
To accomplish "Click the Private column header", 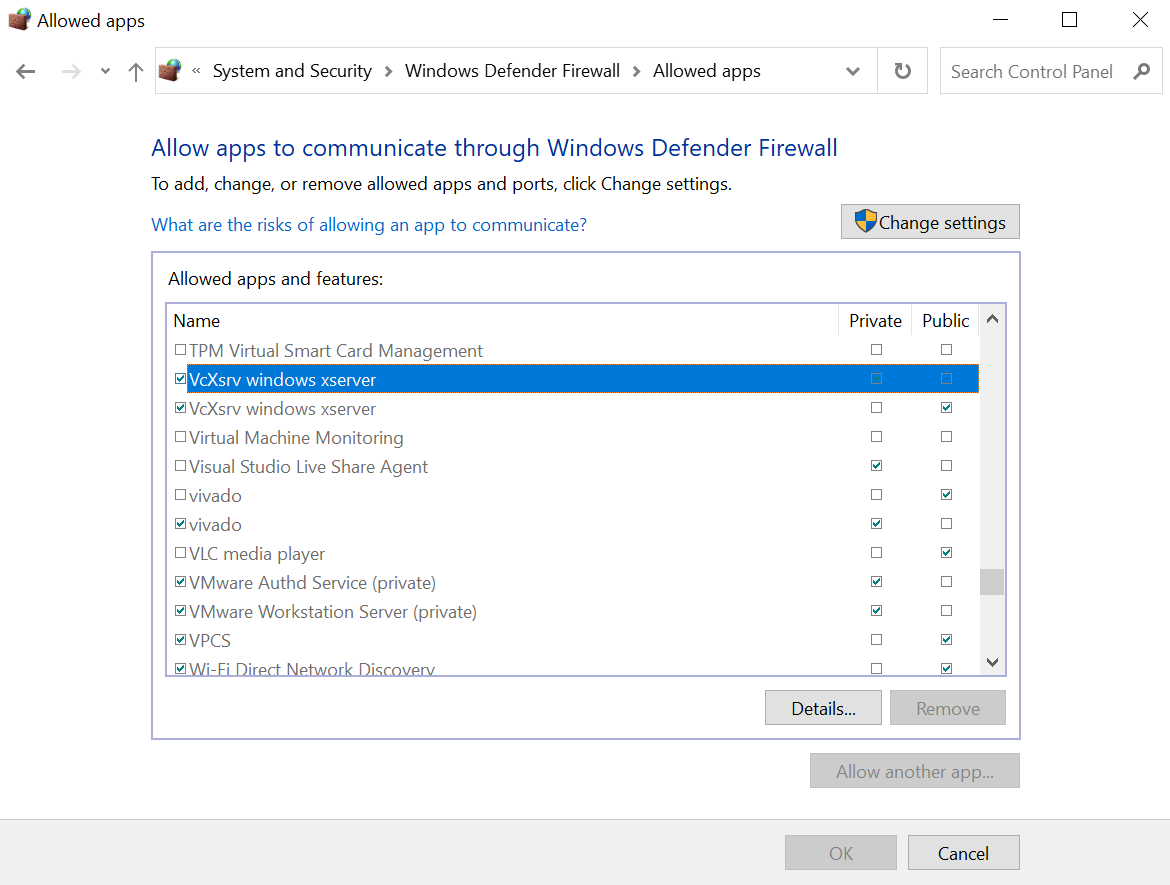I will point(875,320).
